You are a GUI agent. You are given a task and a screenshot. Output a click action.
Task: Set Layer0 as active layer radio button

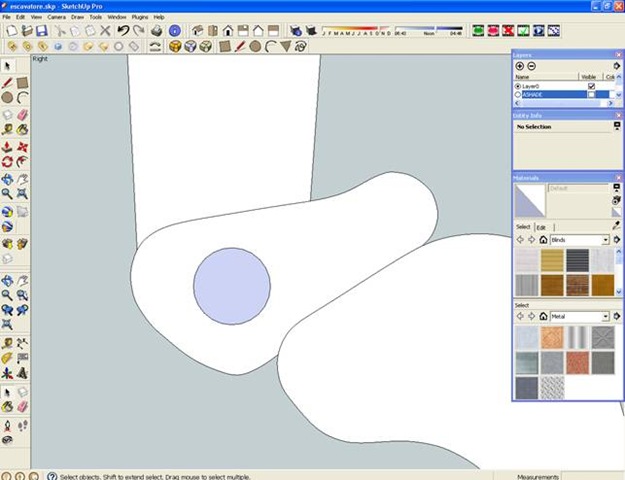tap(518, 86)
